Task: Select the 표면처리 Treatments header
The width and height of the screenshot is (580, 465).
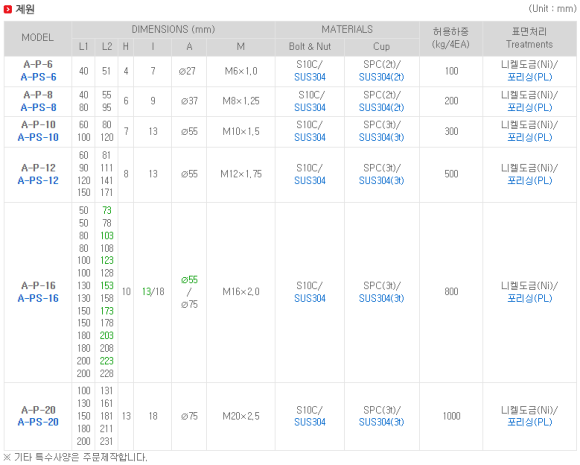Action: point(529,38)
